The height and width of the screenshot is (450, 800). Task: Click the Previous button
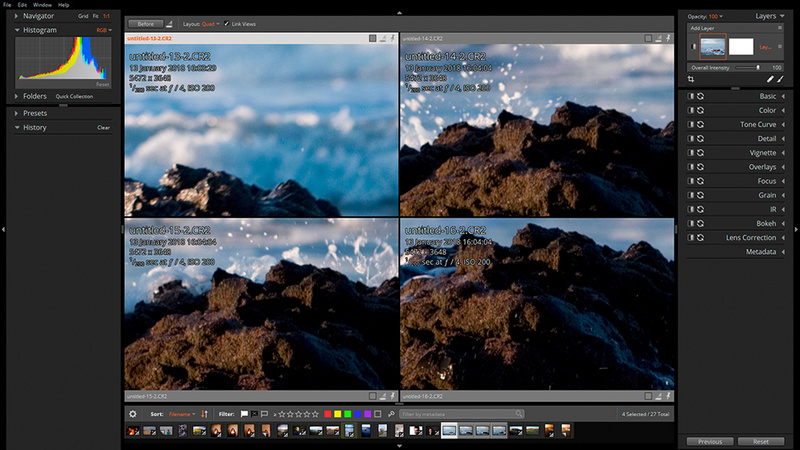tap(709, 441)
